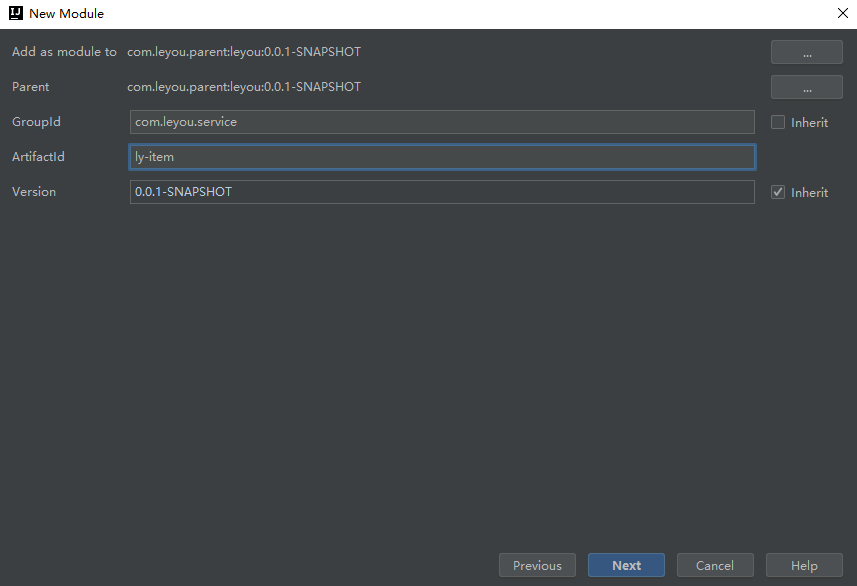Open browse button for Add as module to
Screen dimensions: 857x586
point(807,52)
